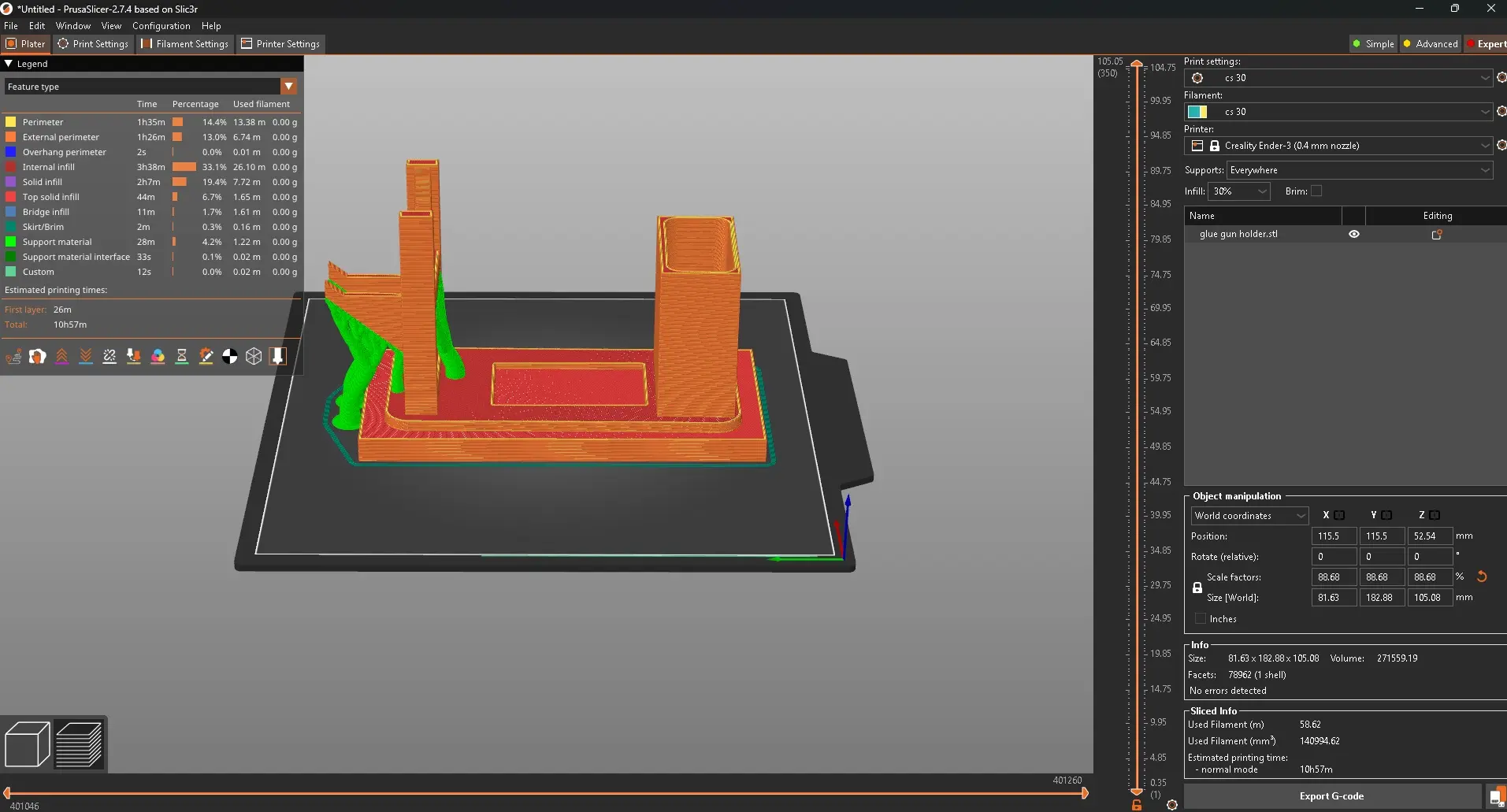Click Y axis mirror icon
Screen dimensions: 1507x812
tap(1386, 515)
